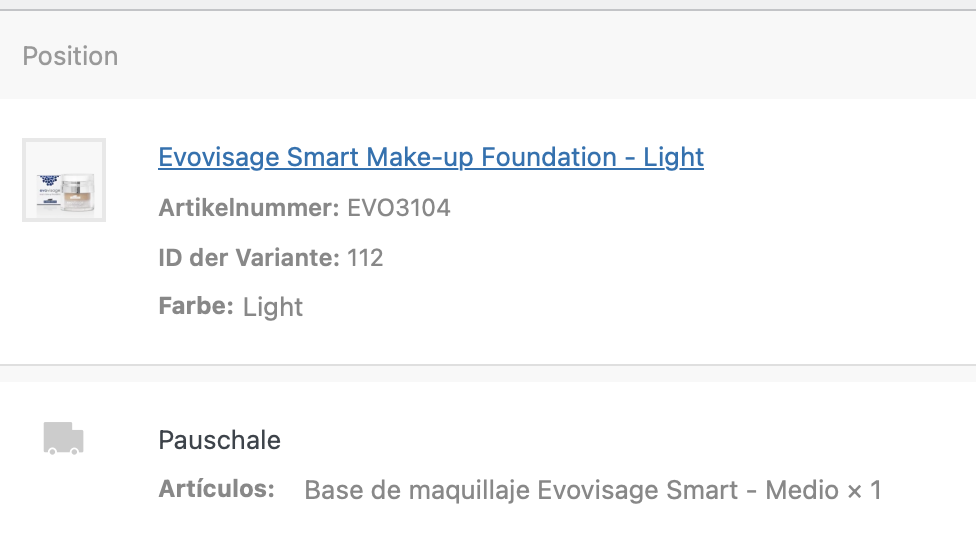The image size is (976, 546).
Task: Click the Pauschale shipping method name
Action: click(219, 440)
